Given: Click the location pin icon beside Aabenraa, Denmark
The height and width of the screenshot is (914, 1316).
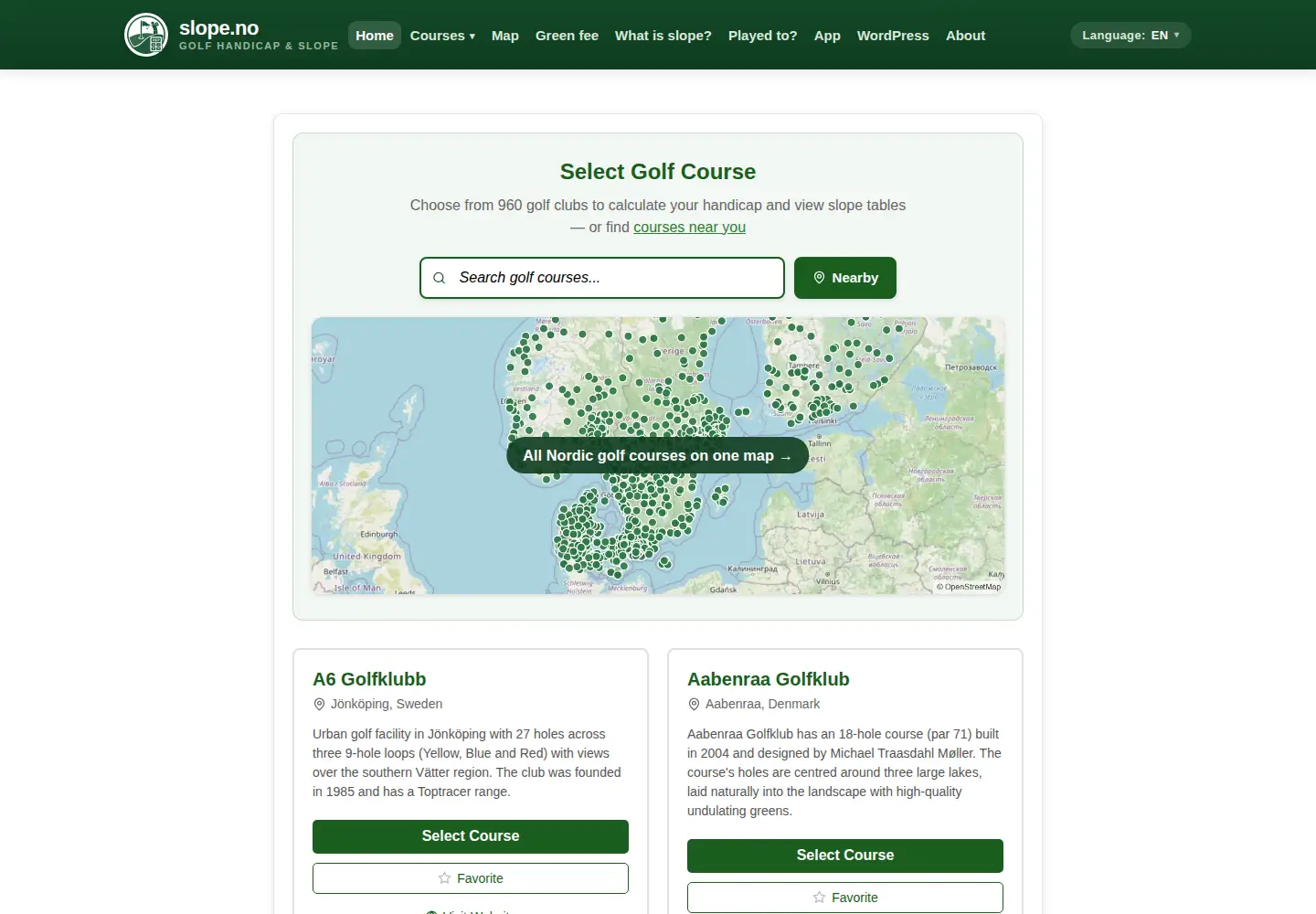Looking at the screenshot, I should click(694, 704).
